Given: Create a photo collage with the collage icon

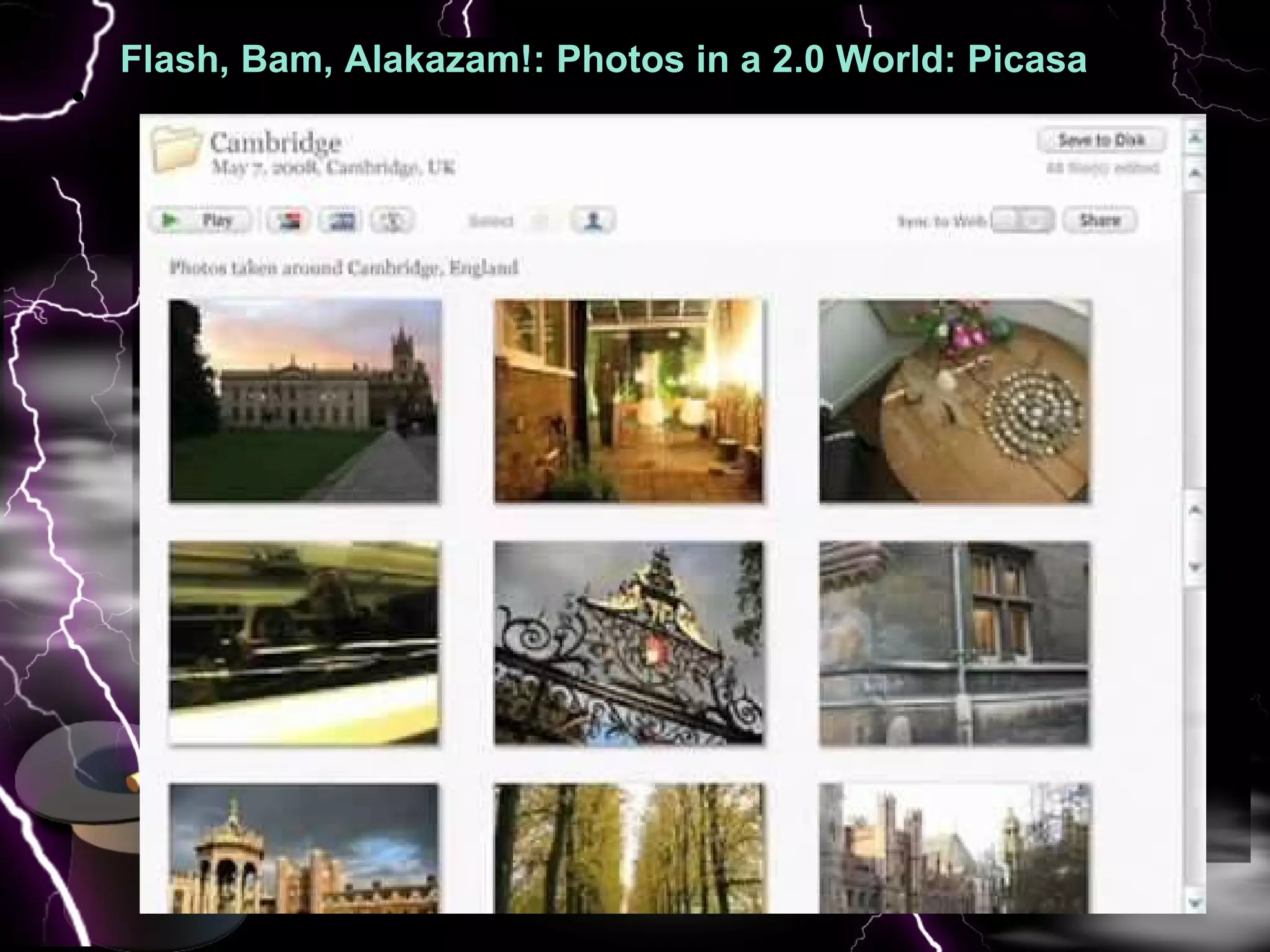Looking at the screenshot, I should tap(288, 221).
